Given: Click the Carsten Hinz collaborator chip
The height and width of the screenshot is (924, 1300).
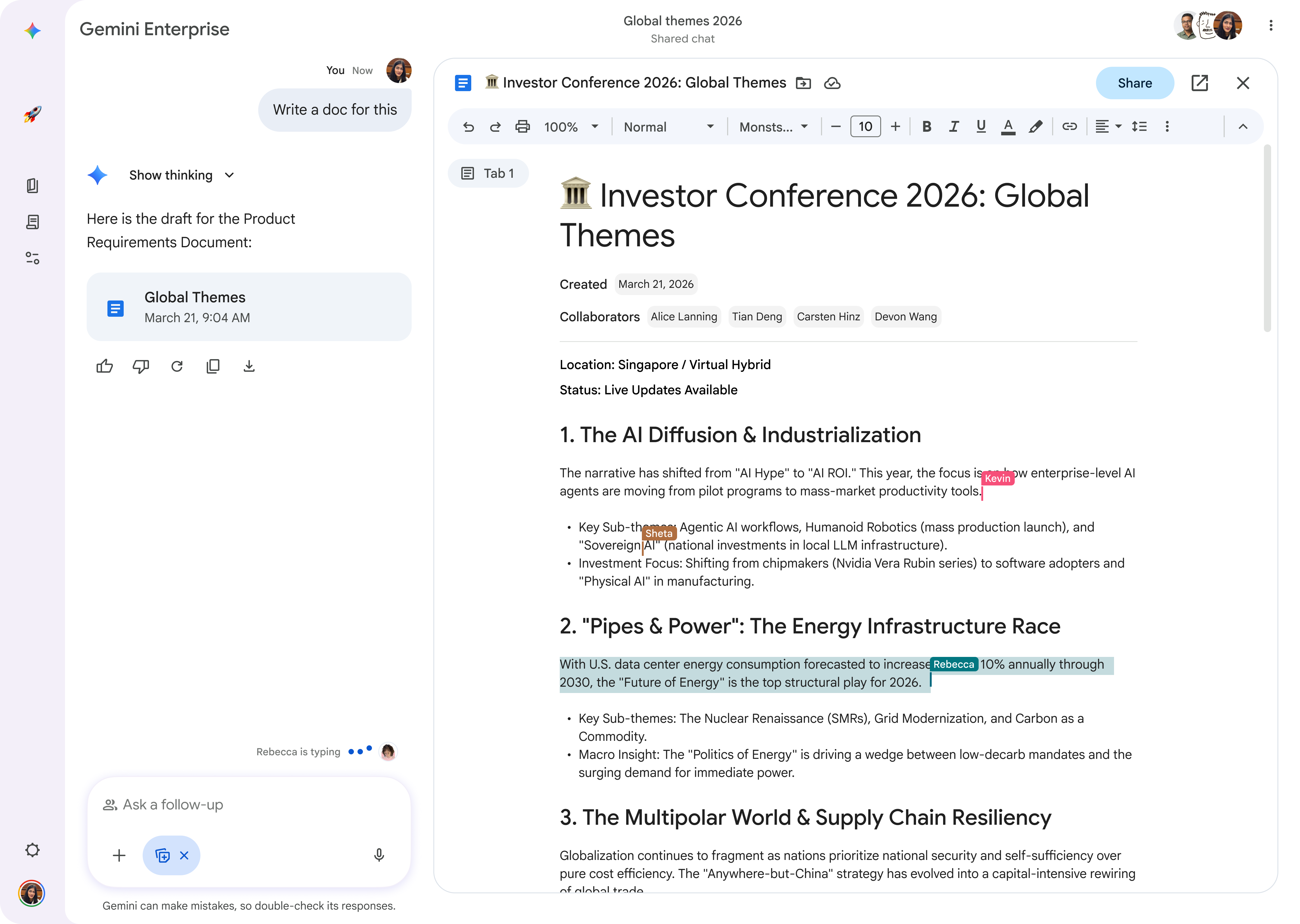Looking at the screenshot, I should [828, 316].
